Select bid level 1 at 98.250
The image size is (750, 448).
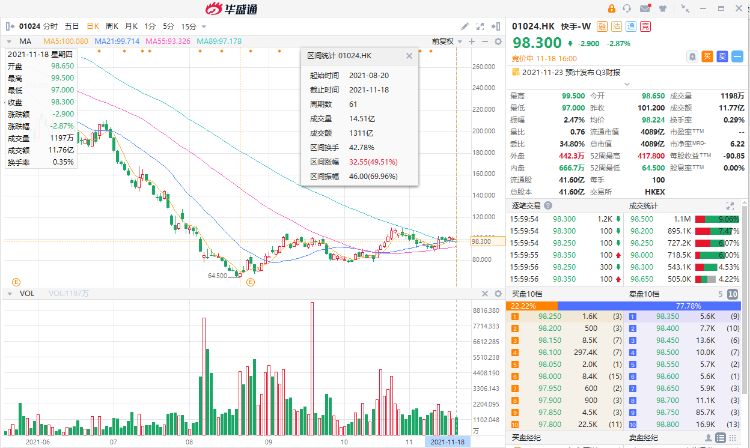pyautogui.click(x=565, y=316)
